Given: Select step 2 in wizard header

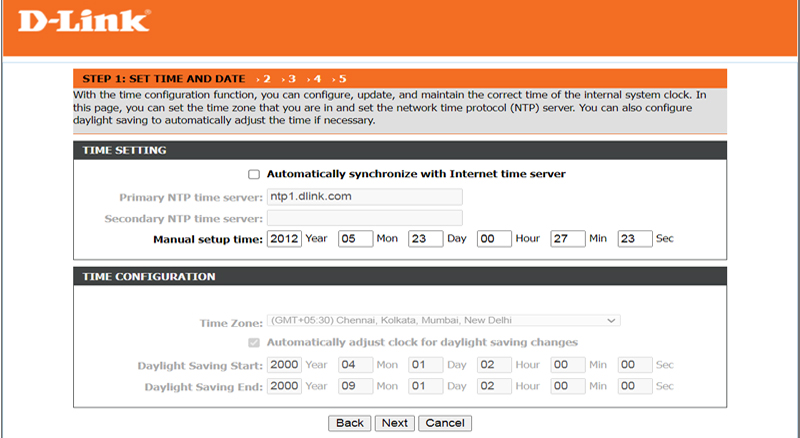Looking at the screenshot, I should click(x=267, y=78).
